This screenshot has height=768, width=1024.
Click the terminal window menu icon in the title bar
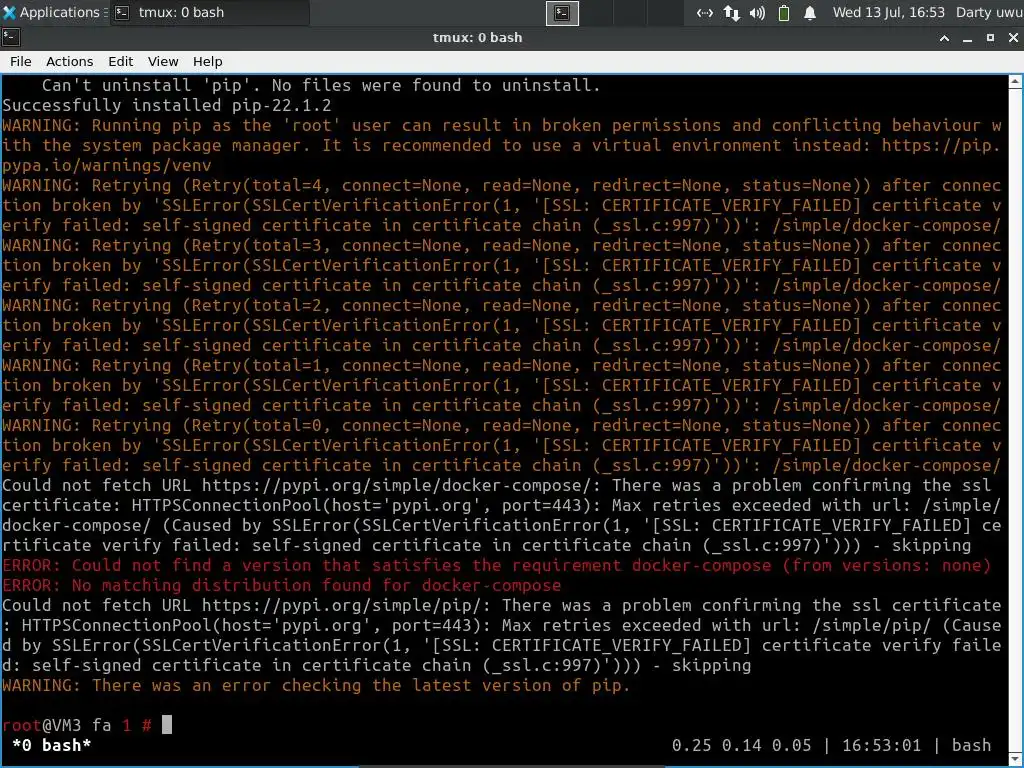coord(11,37)
